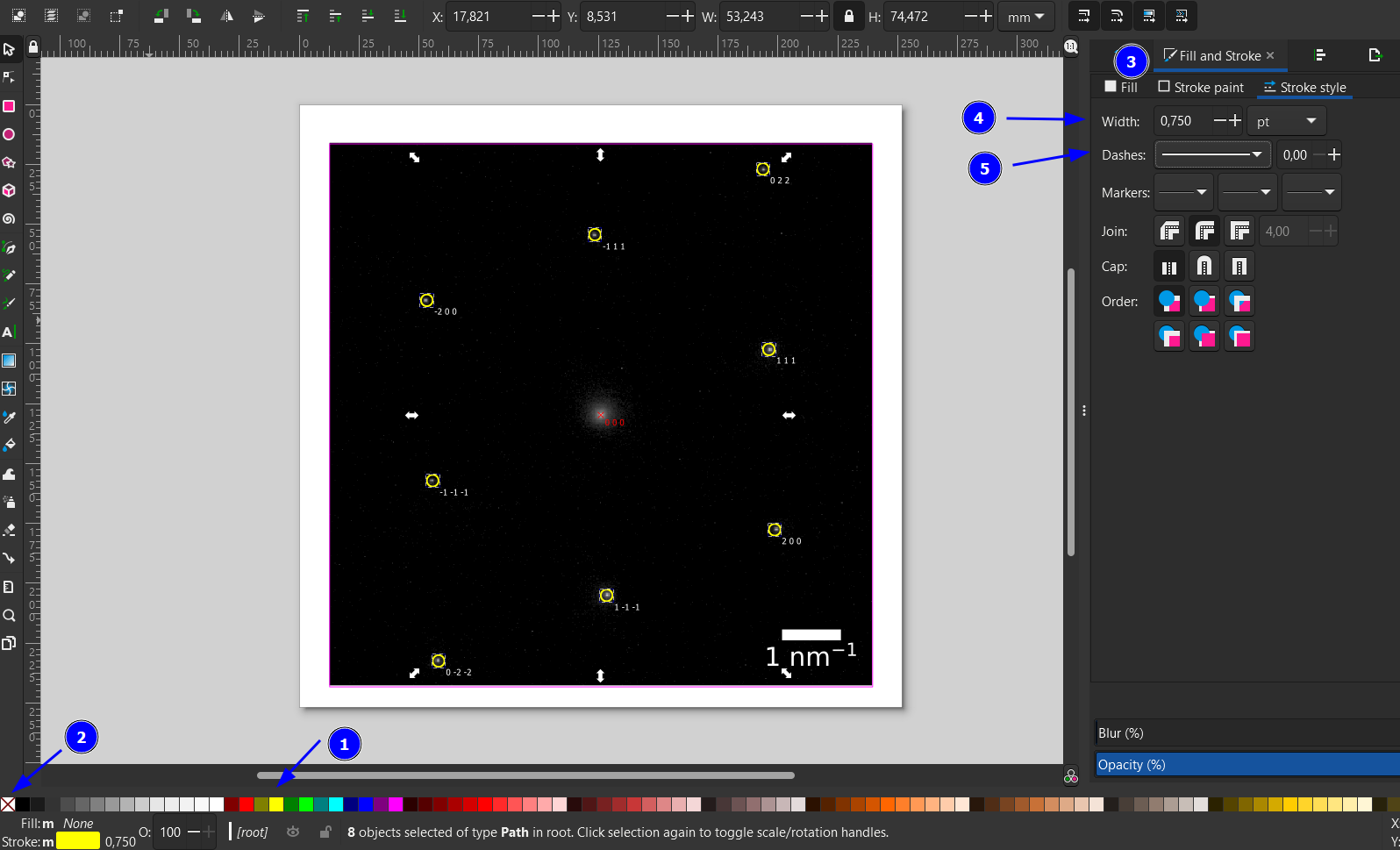Open the Dashes pattern dropdown

1212,155
